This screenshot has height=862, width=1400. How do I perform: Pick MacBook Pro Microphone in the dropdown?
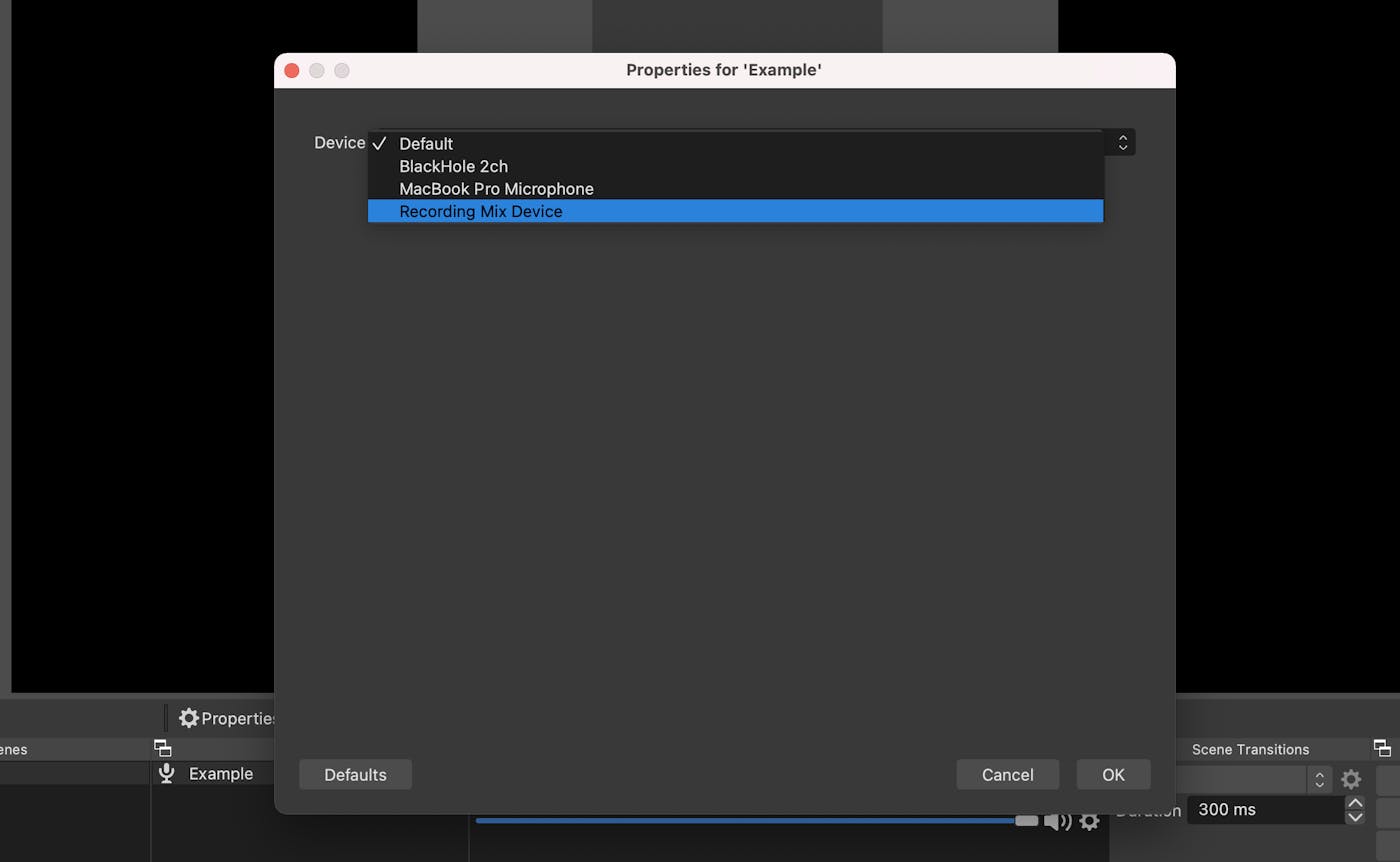pos(735,189)
